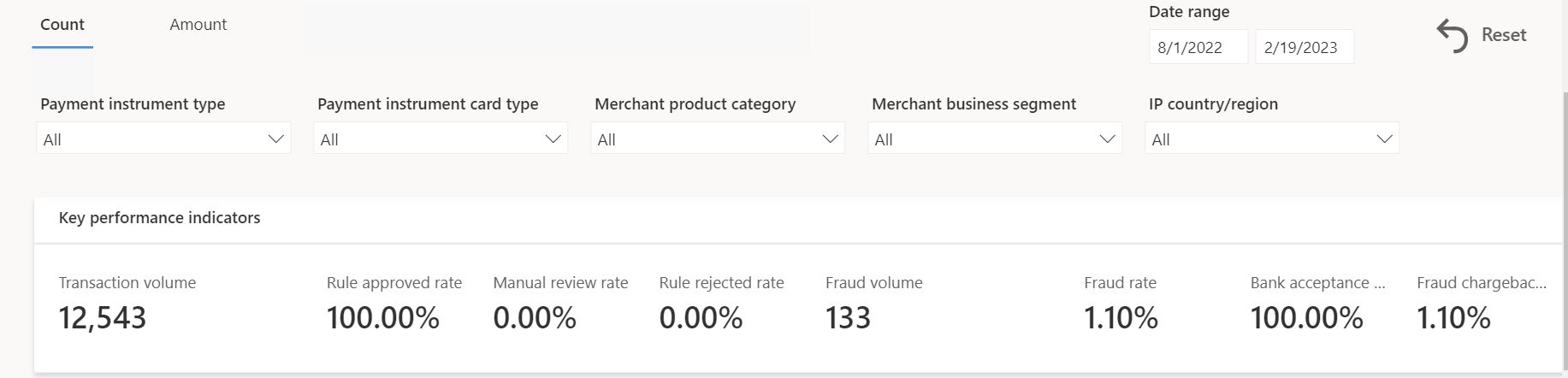This screenshot has width=1568, height=378.
Task: Click chevron arrow in IP country/region box
Action: tap(1384, 139)
